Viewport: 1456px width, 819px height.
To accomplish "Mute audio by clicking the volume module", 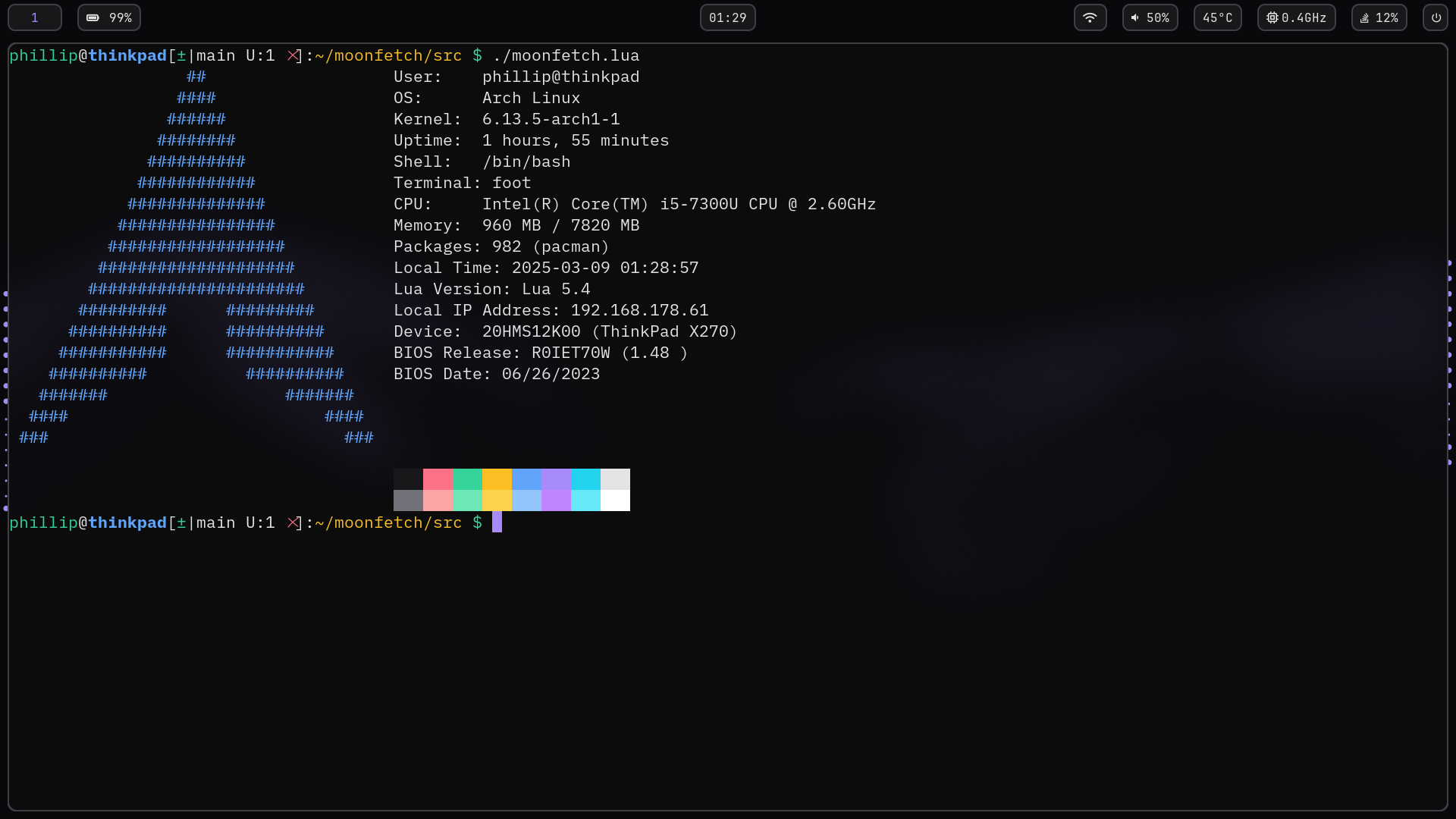I will 1150,17.
